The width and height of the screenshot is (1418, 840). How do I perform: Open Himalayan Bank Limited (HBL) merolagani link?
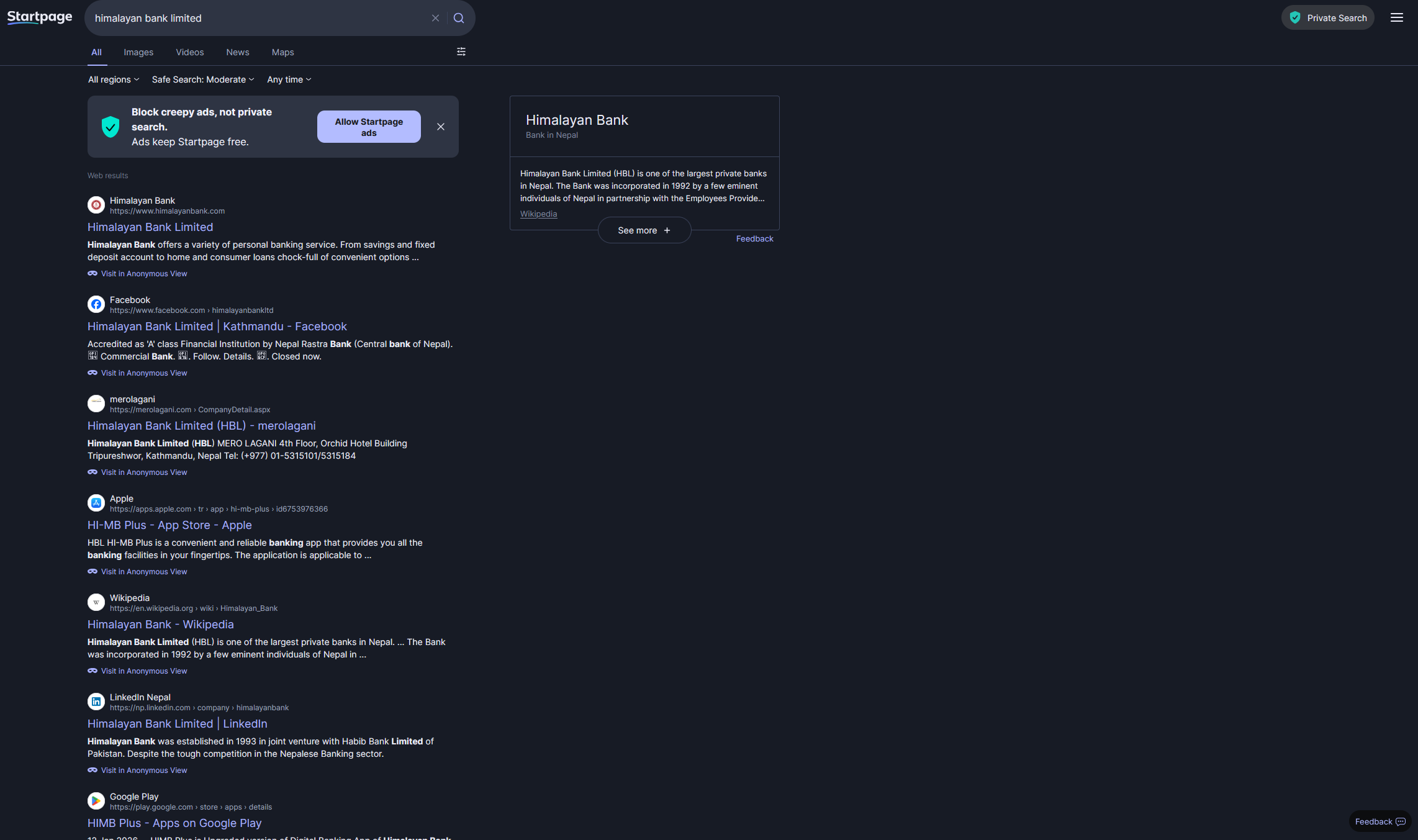[202, 426]
